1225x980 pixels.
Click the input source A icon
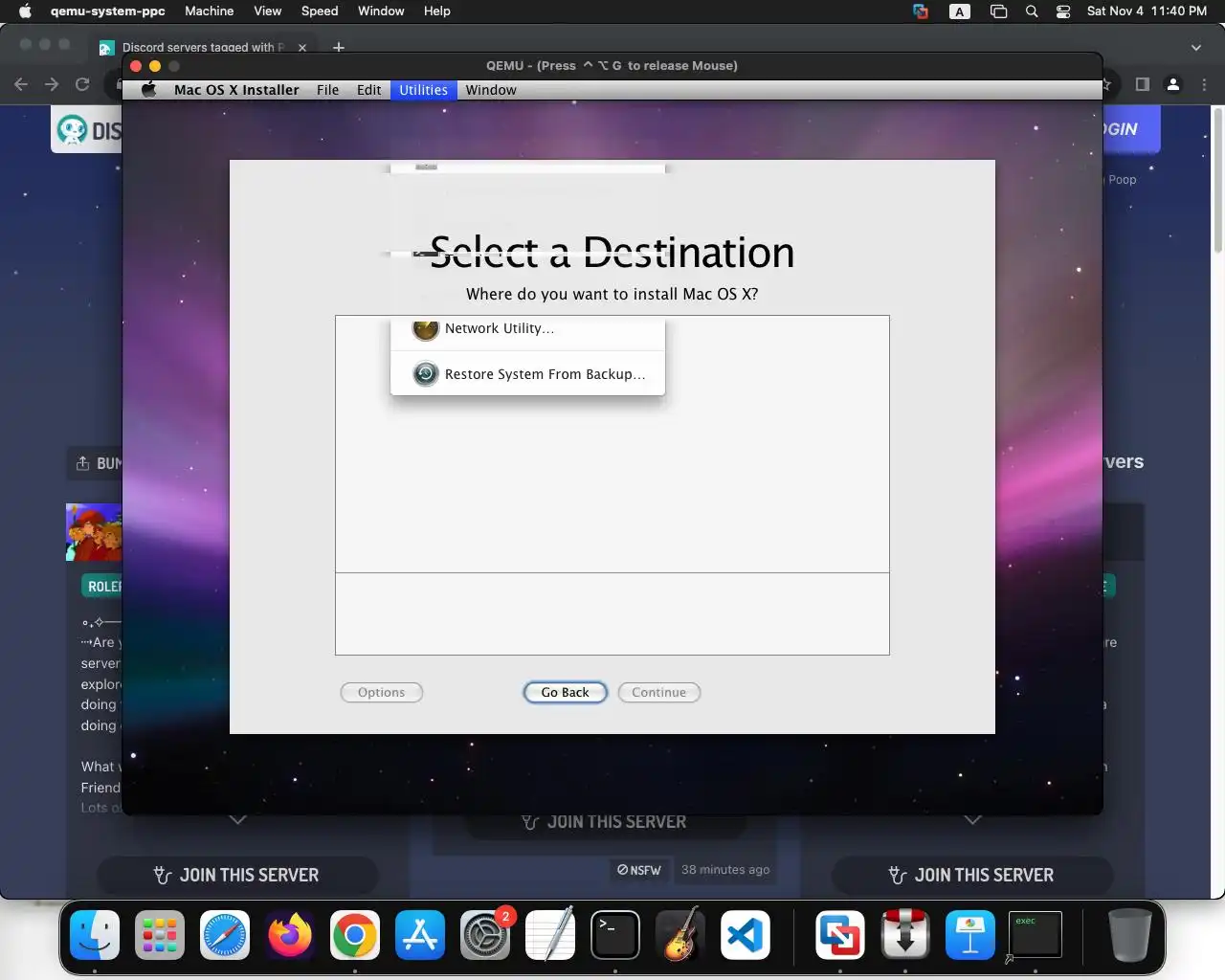[x=959, y=11]
